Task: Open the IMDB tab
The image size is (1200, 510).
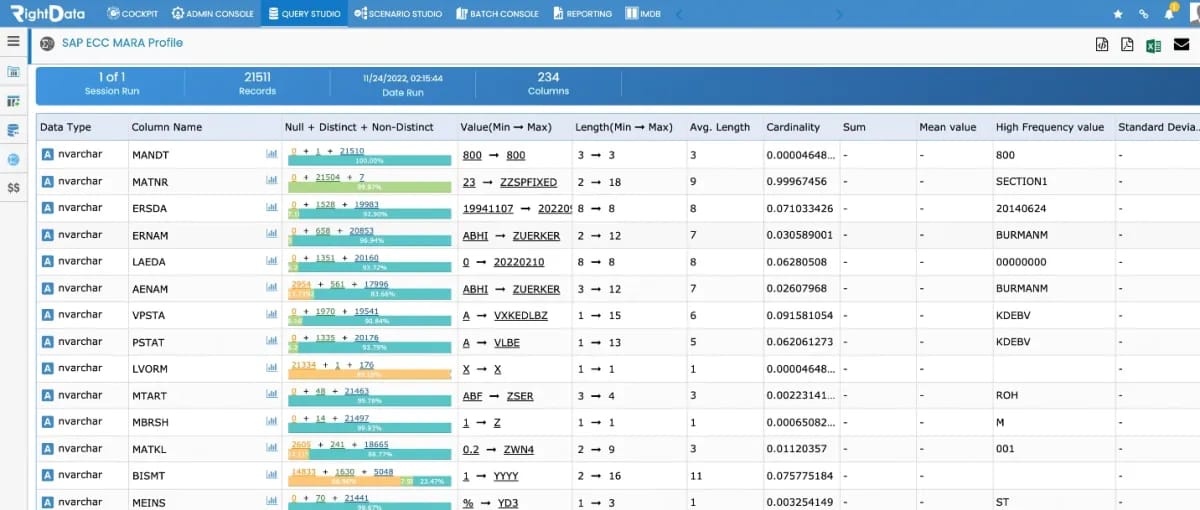Action: (643, 14)
